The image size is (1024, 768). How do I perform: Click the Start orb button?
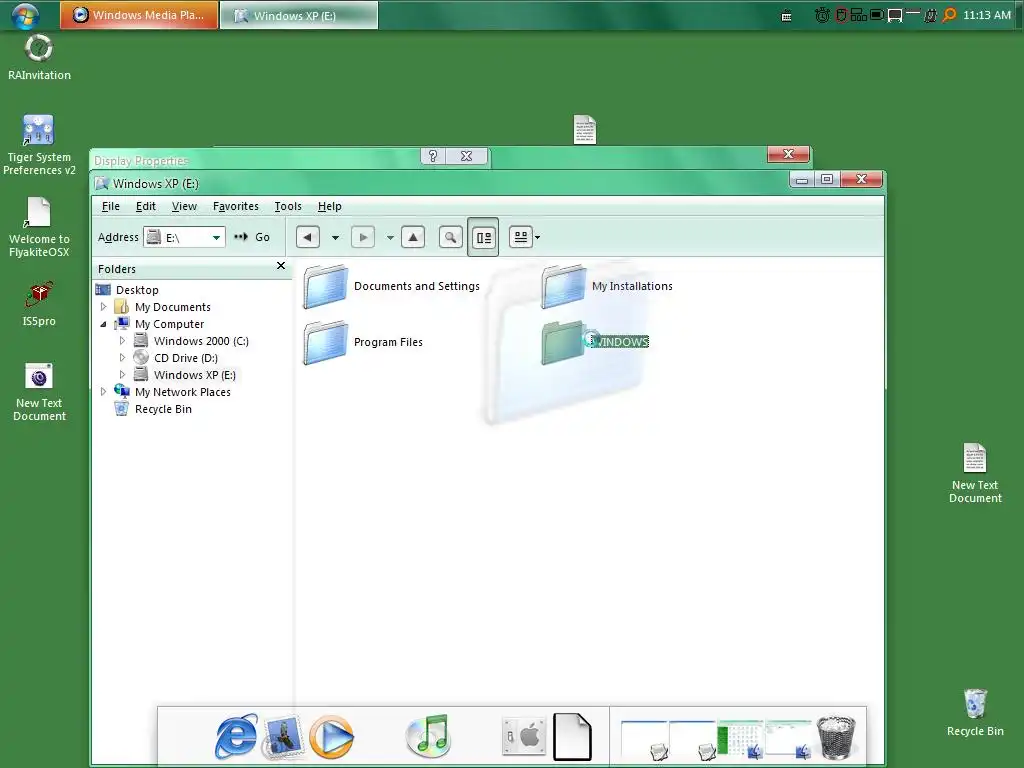[25, 16]
